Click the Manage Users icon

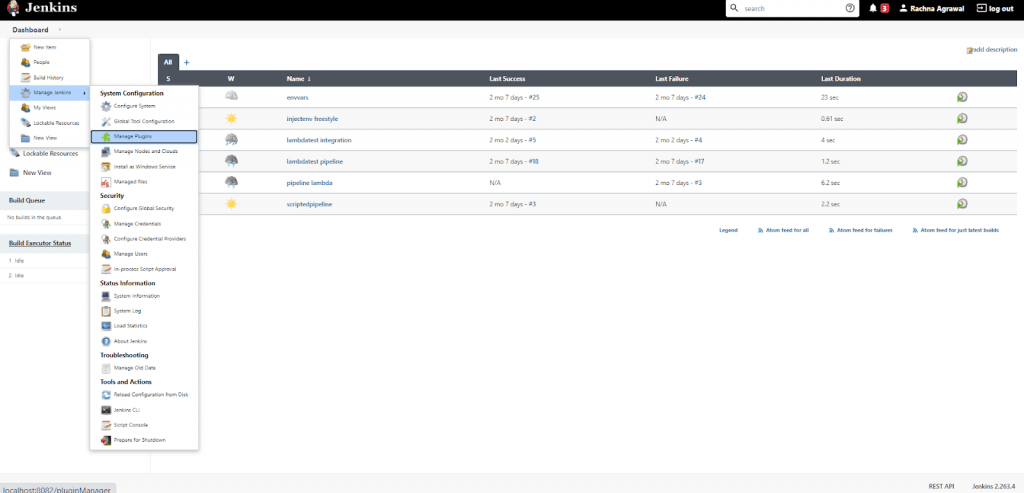(x=106, y=254)
